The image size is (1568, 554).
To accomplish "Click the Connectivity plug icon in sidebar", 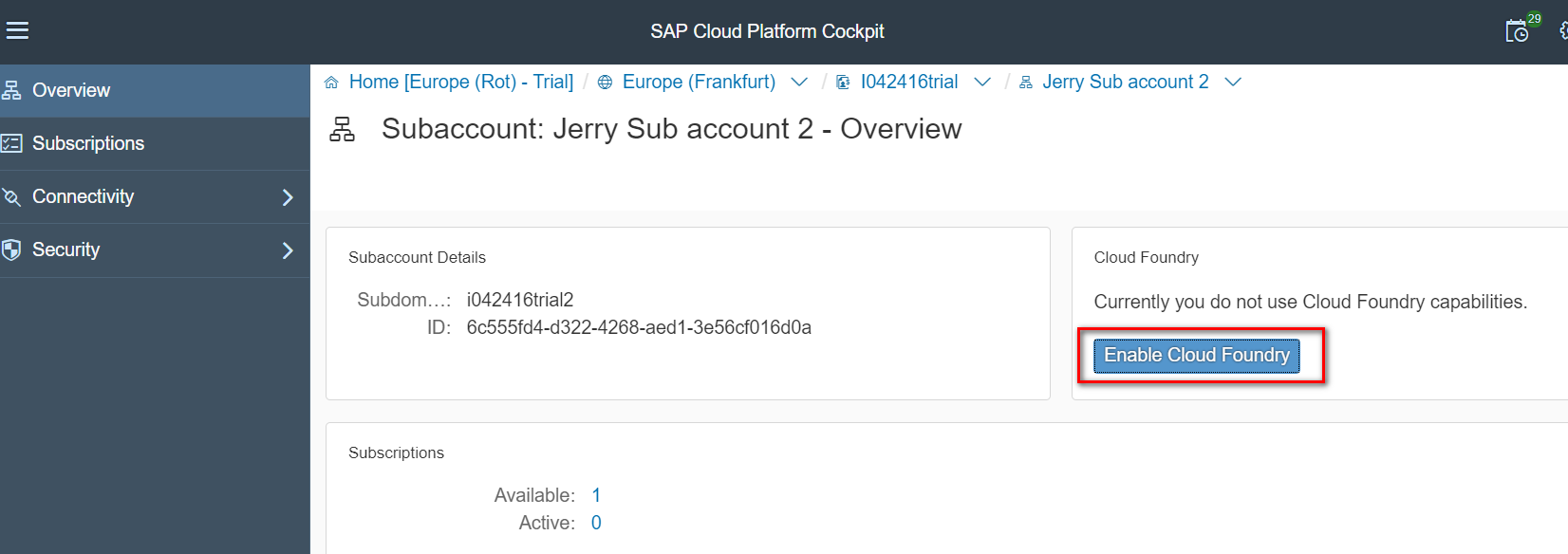I will pos(11,197).
